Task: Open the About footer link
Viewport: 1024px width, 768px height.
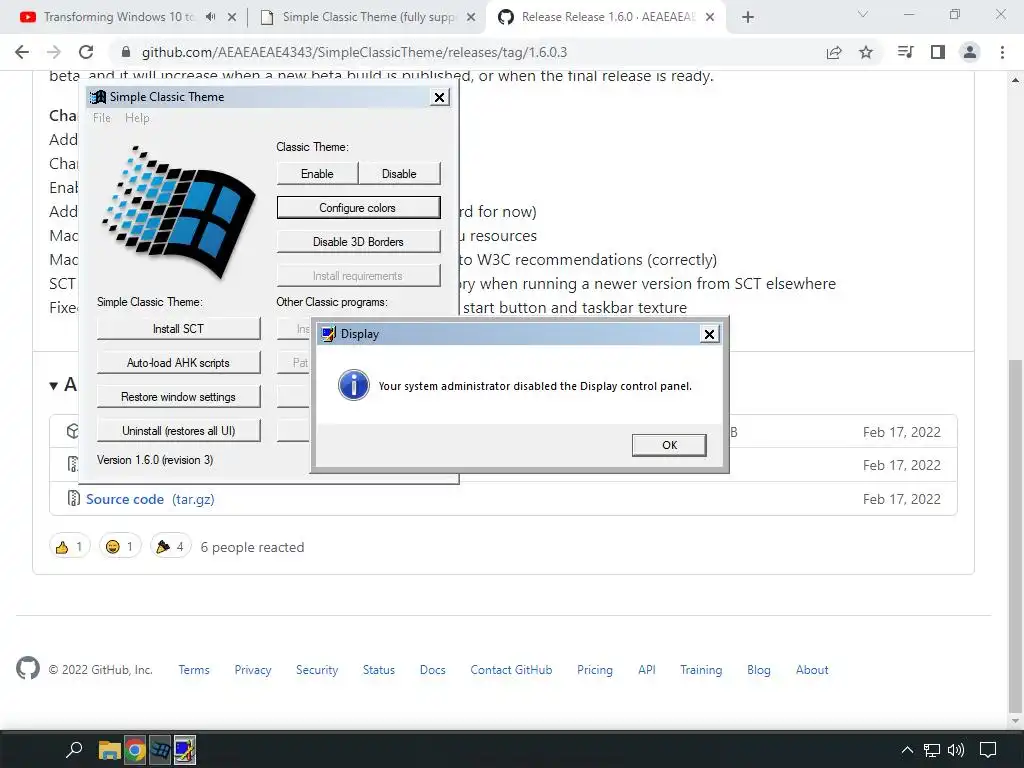Action: [812, 670]
